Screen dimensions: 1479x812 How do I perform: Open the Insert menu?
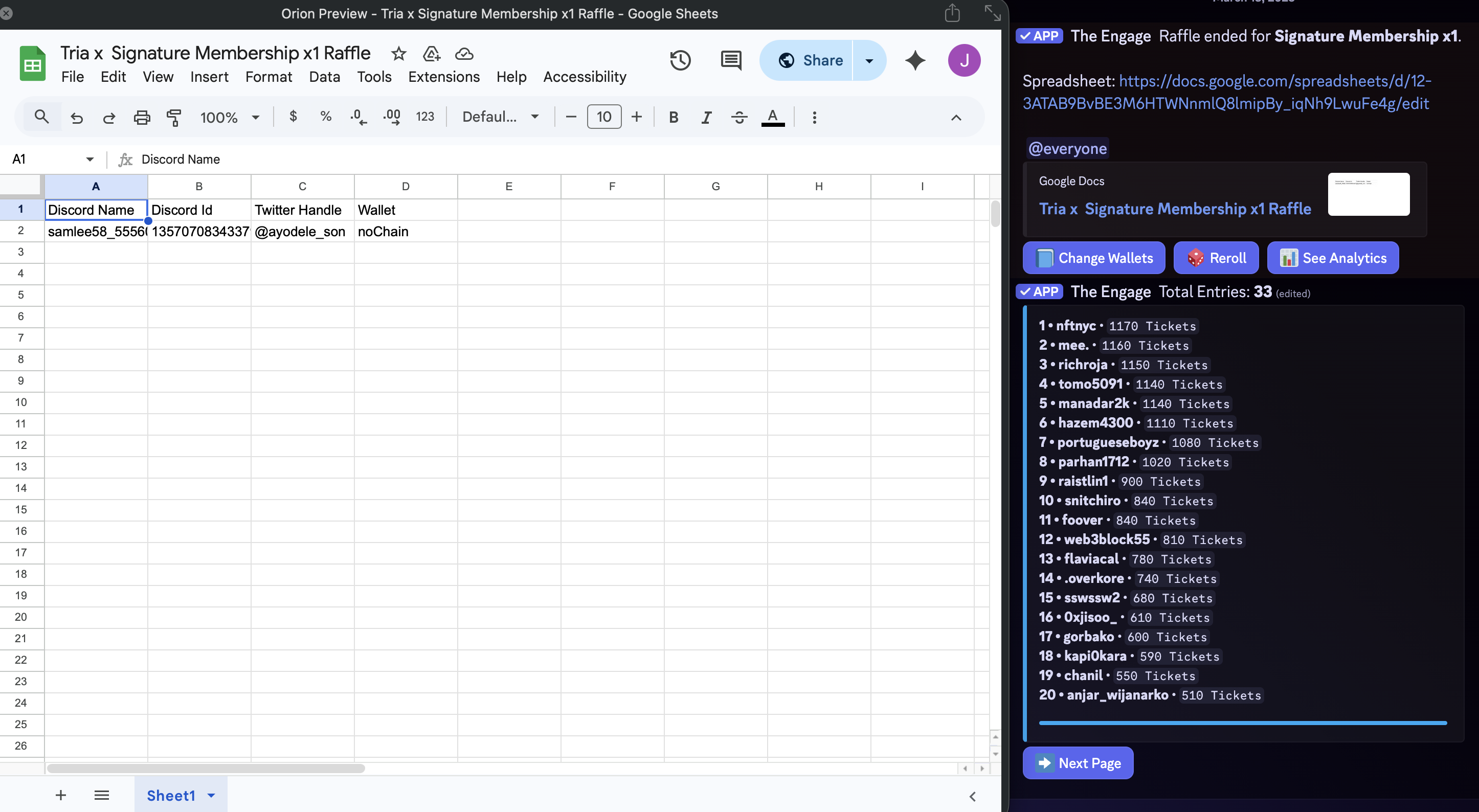[x=209, y=76]
